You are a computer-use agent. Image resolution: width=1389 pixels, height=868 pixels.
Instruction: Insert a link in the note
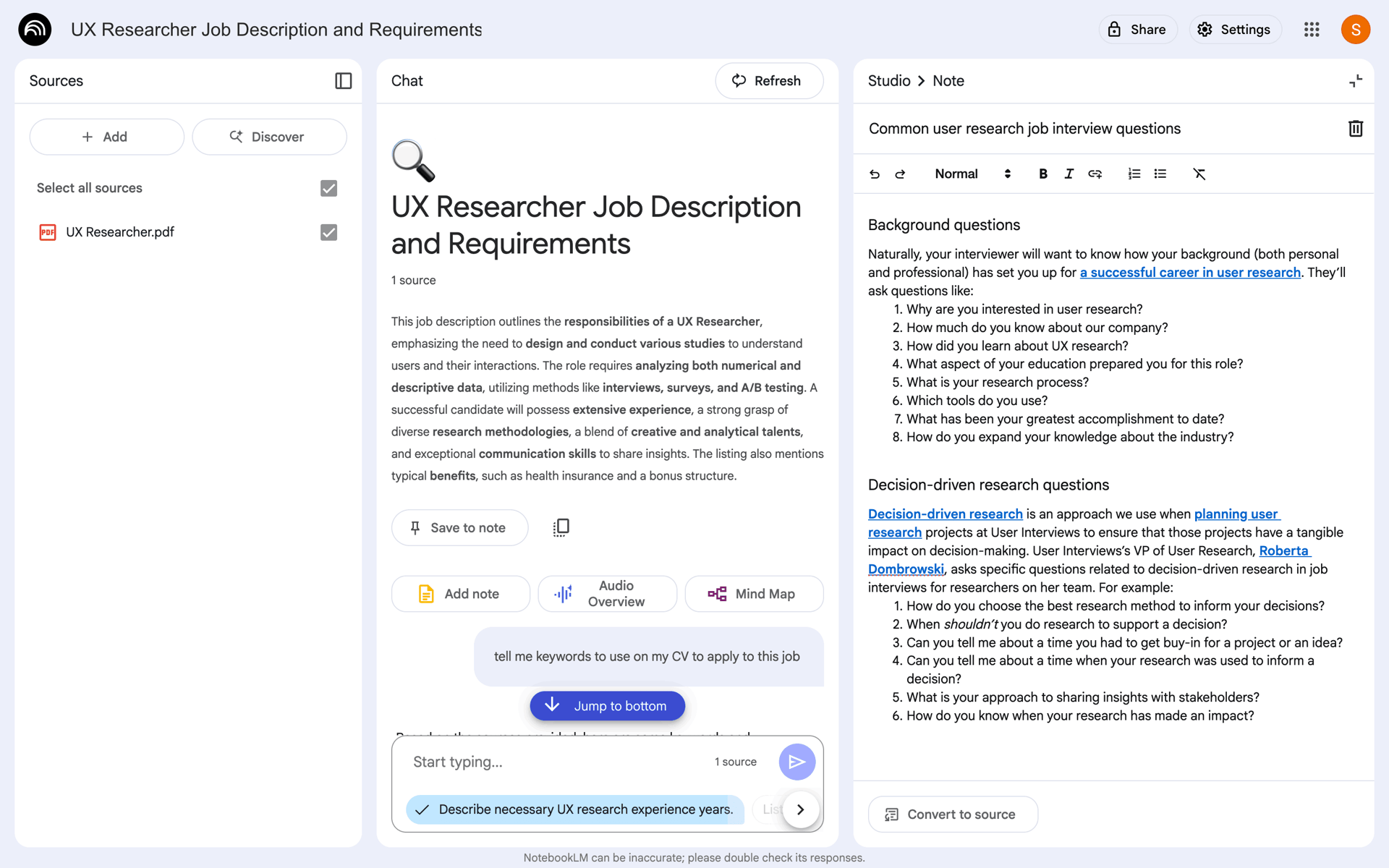pos(1095,174)
